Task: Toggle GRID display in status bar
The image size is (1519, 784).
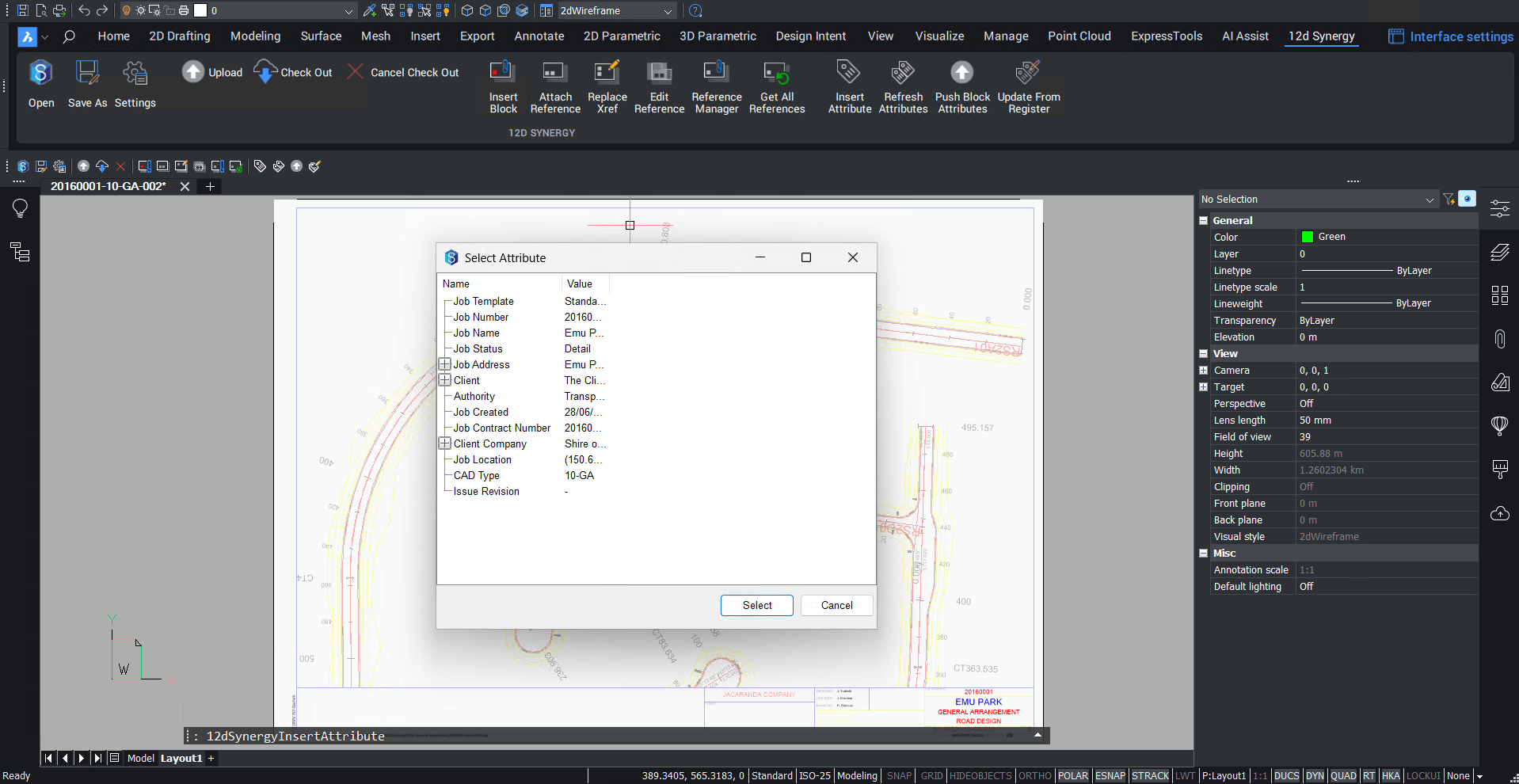Action: tap(931, 776)
